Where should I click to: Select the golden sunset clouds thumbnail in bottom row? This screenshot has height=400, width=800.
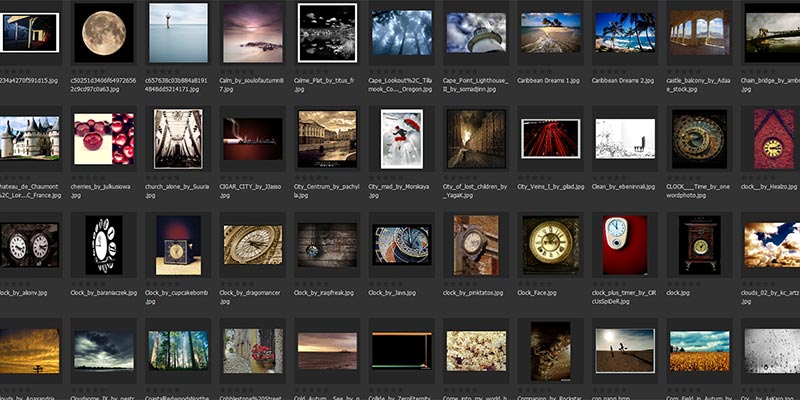(30, 351)
